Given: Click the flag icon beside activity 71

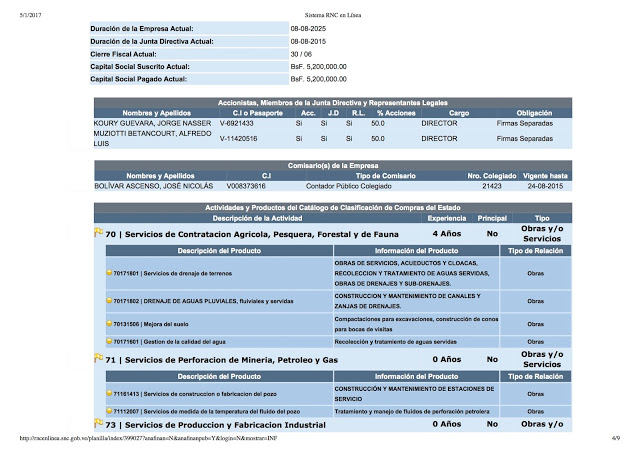Looking at the screenshot, I should 98,358.
